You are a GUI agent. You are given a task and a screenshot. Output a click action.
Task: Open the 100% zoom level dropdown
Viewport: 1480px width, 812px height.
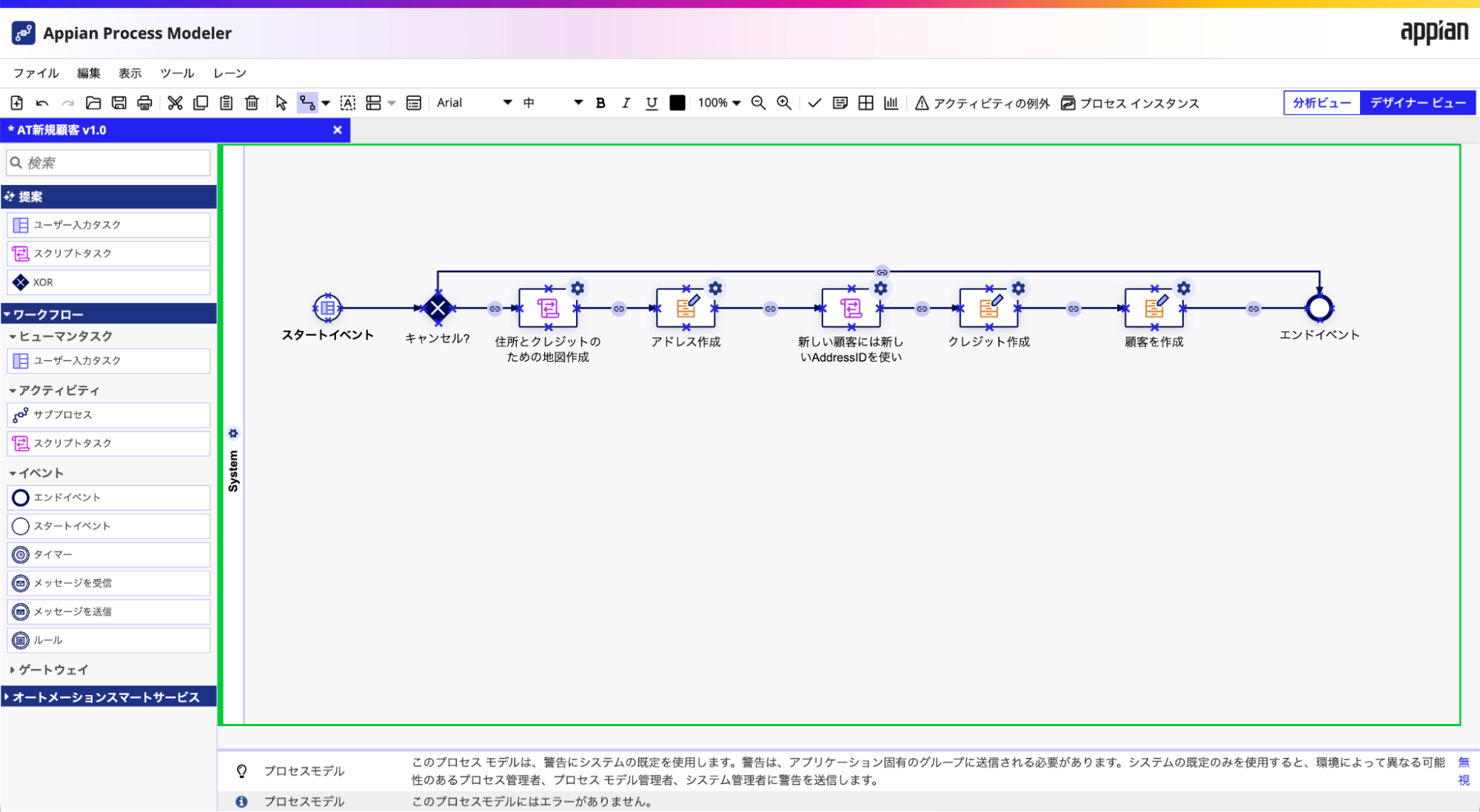(x=719, y=103)
